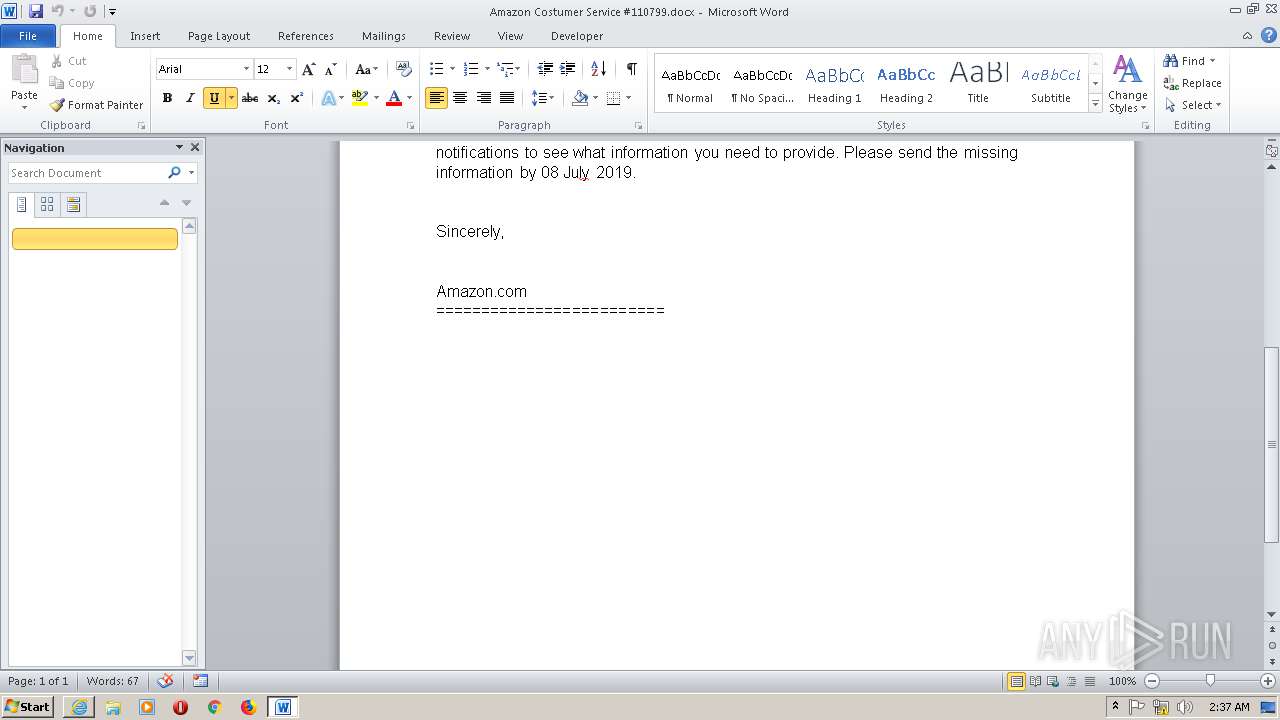This screenshot has height=720, width=1280.
Task: Click the Clear Formatting icon
Action: 404,69
